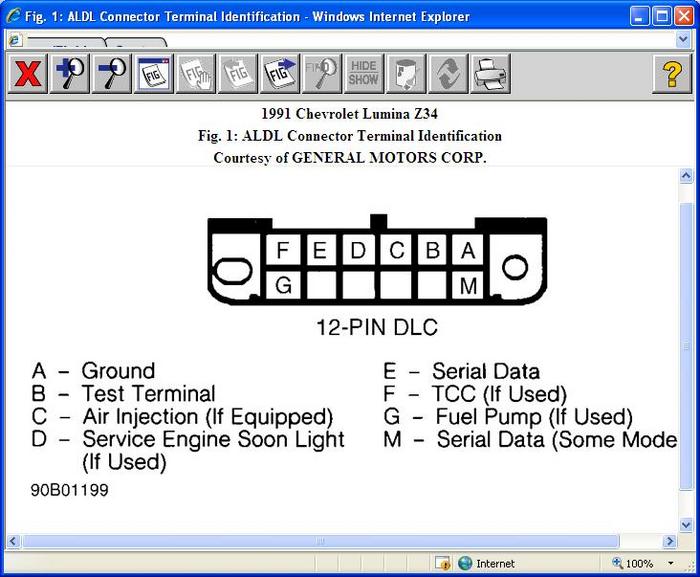Click 'Service Engine Soon Light' text
Viewport: 700px width, 577px height.
click(x=213, y=439)
